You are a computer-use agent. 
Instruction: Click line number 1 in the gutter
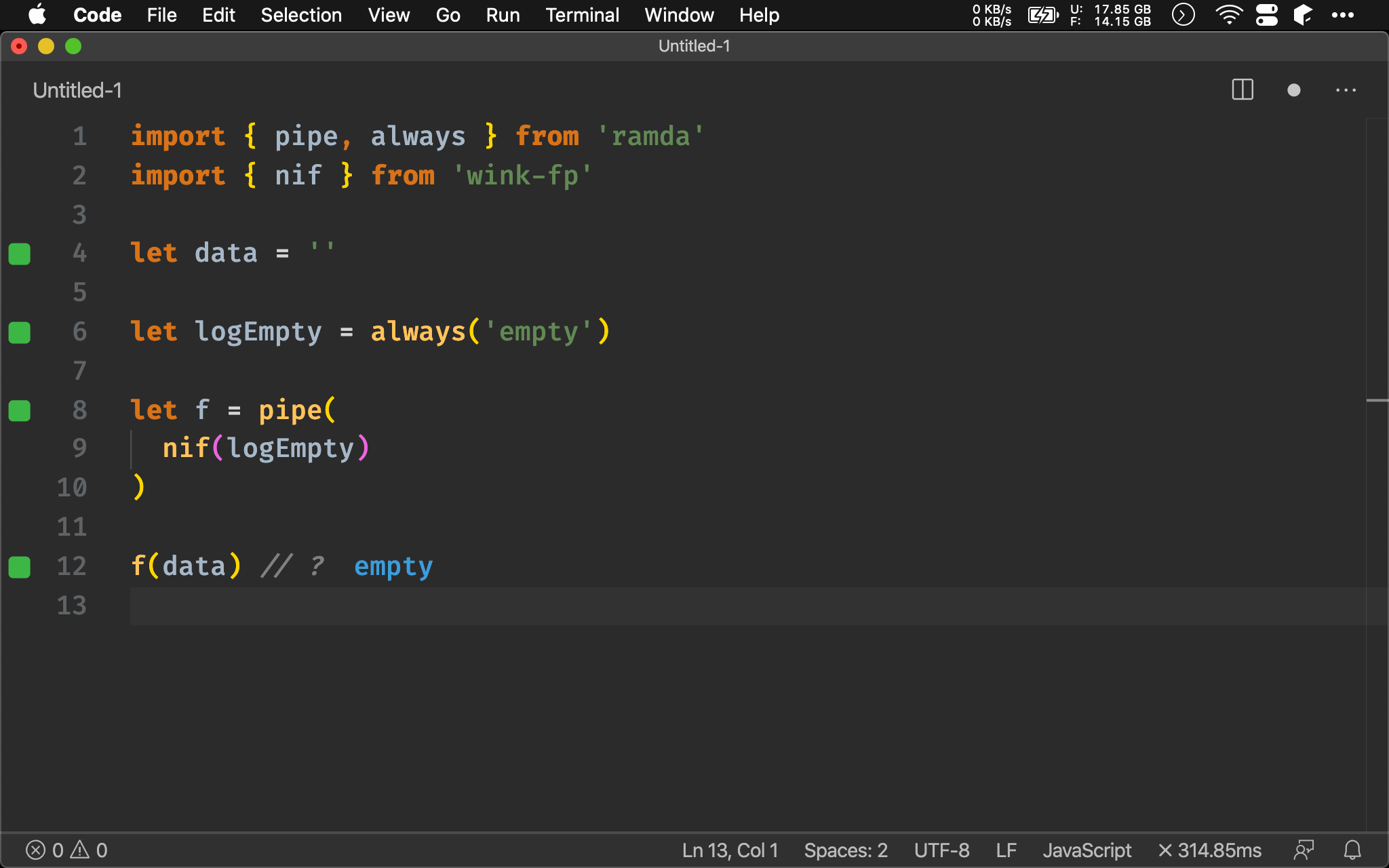pos(80,136)
